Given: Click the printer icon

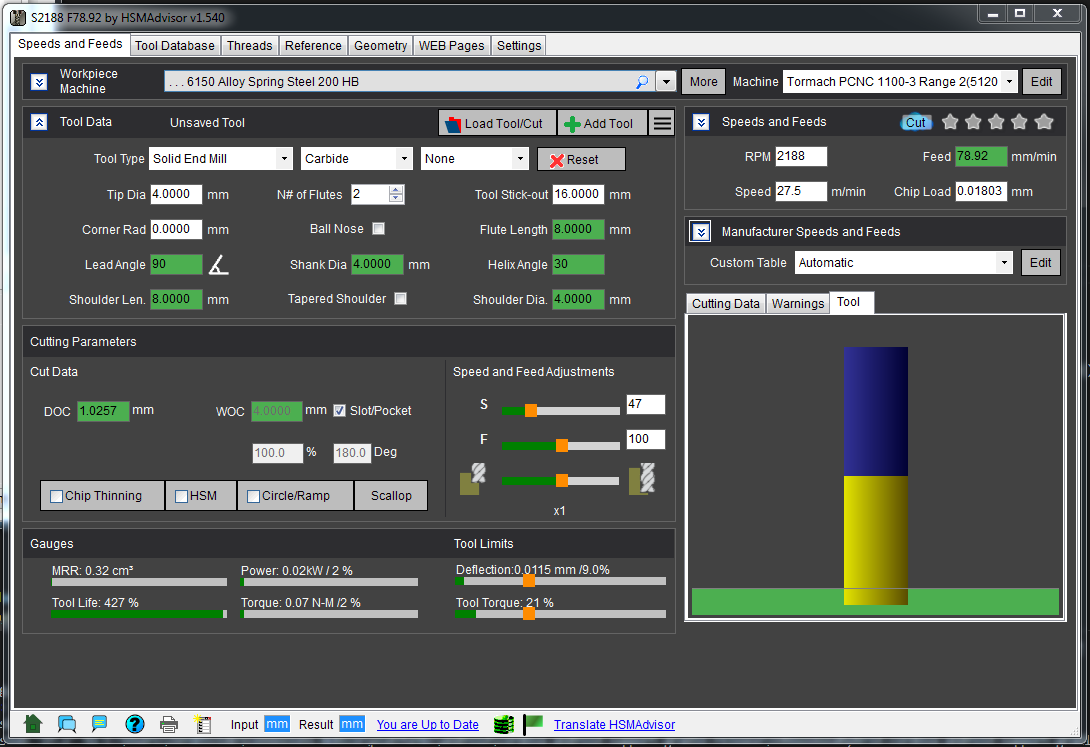Looking at the screenshot, I should click(169, 724).
